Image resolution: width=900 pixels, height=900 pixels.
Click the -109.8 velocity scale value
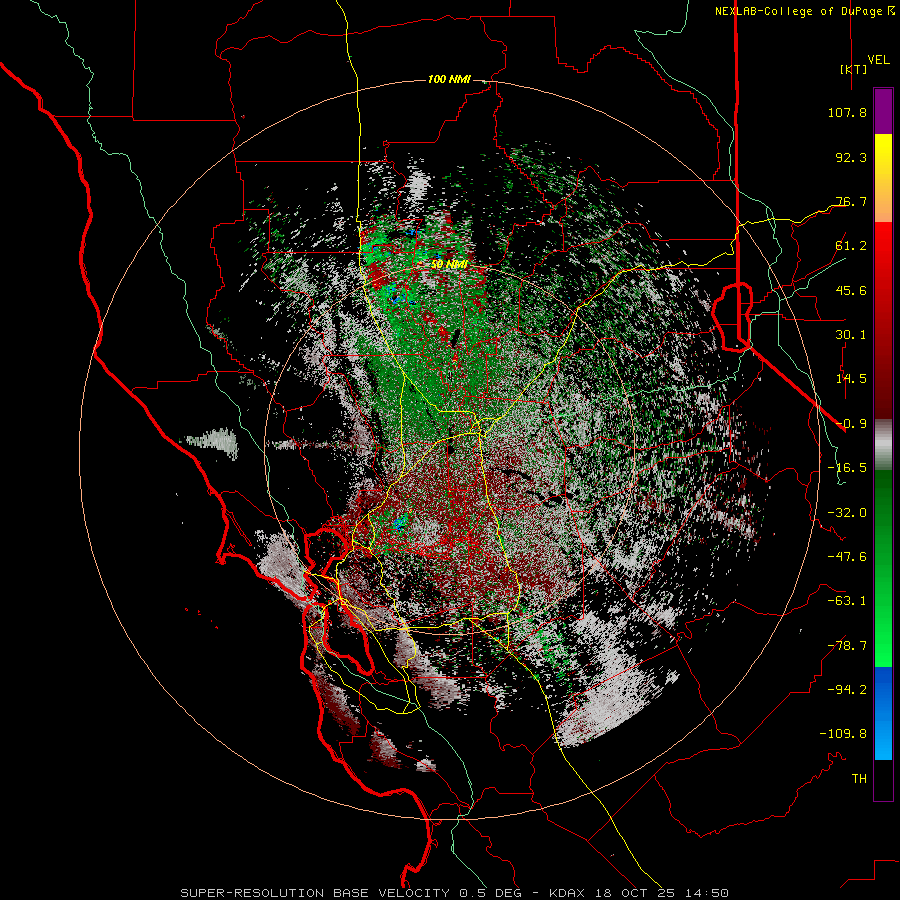[843, 734]
